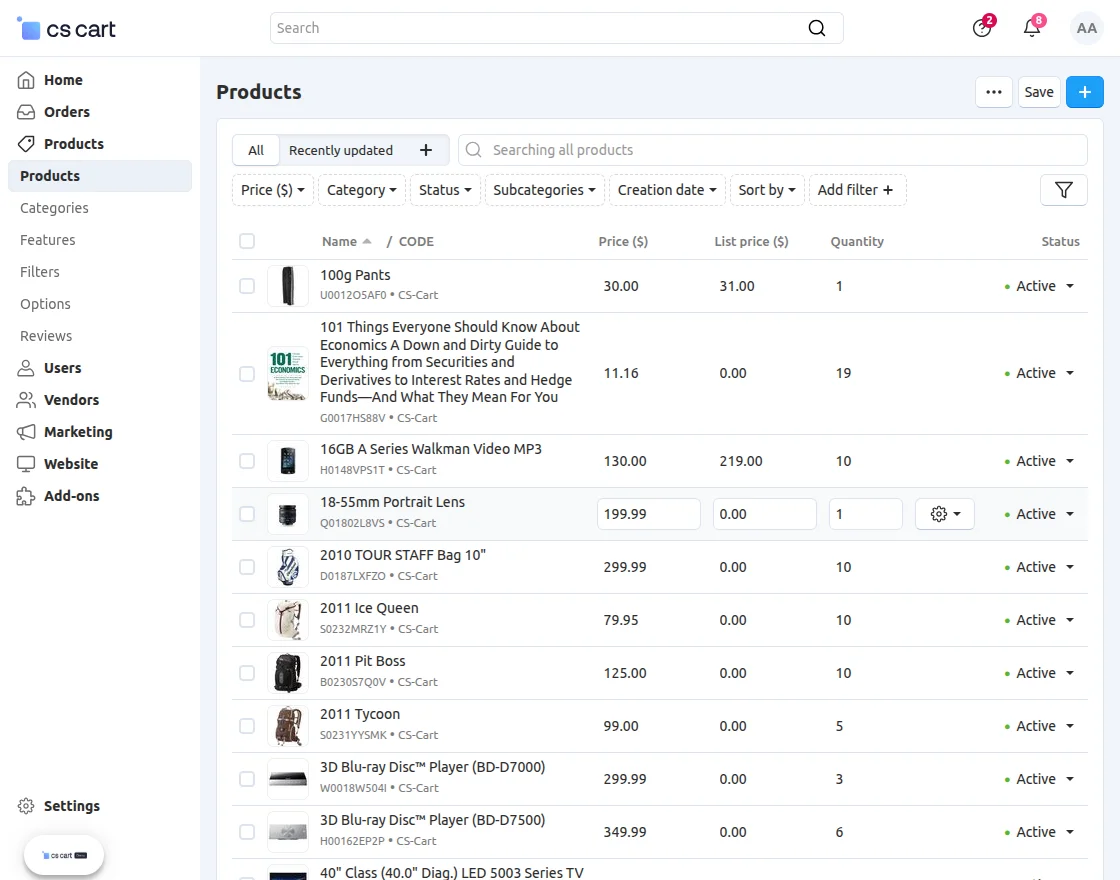1120x880 pixels.
Task: Open the 16GB A Series Walkman Video MP3 product
Action: point(431,448)
